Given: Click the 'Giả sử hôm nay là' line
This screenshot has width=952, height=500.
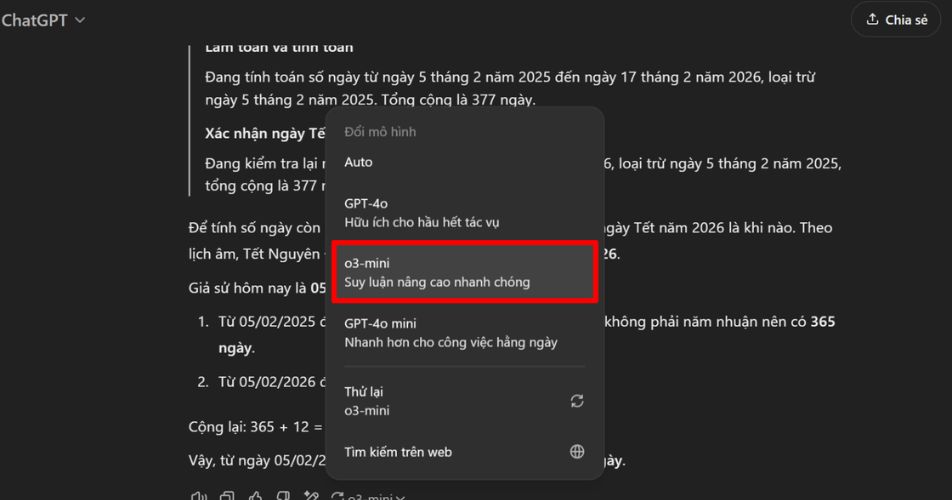Looking at the screenshot, I should coord(257,288).
